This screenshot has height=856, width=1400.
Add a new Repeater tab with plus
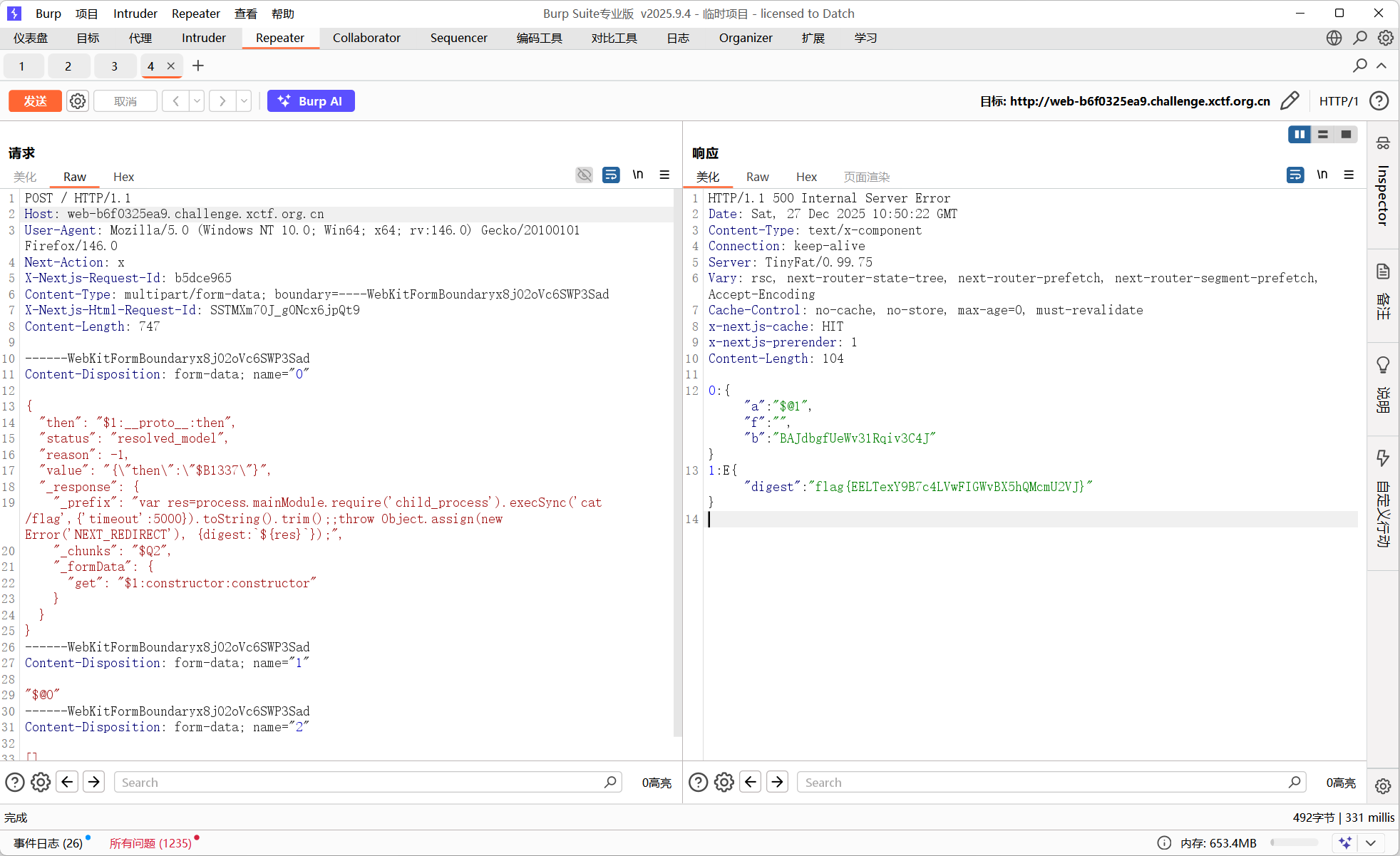[198, 66]
